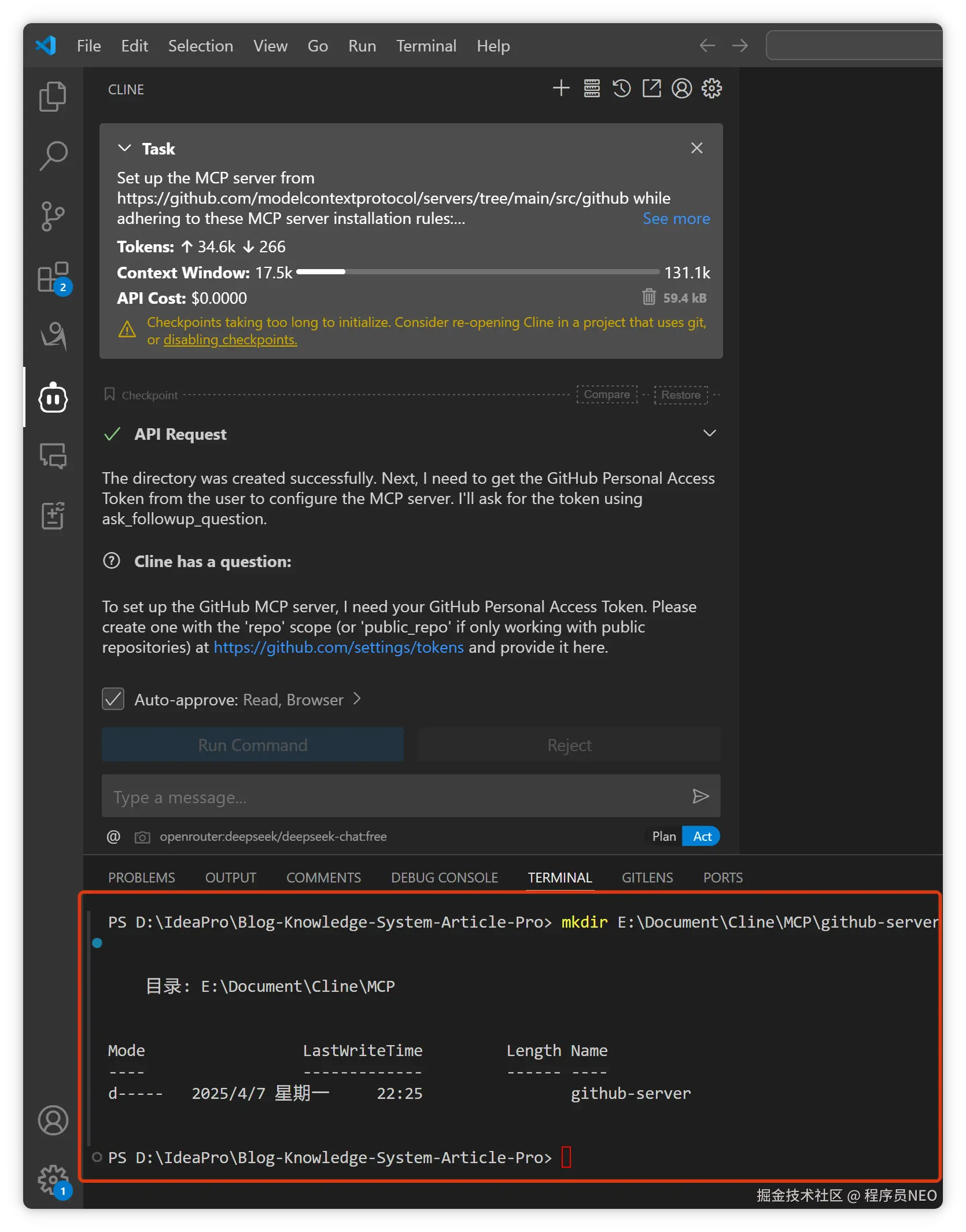Open MCP Servers icon in Cline header
Viewport: 966px width, 1232px height.
pyautogui.click(x=592, y=89)
